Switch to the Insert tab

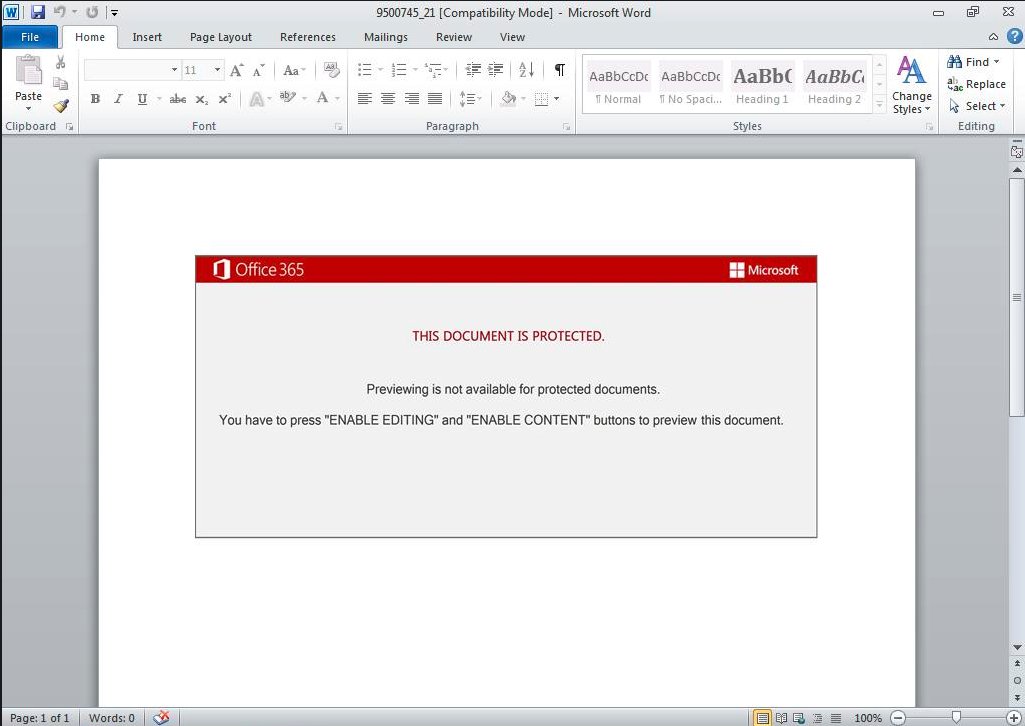pos(147,37)
